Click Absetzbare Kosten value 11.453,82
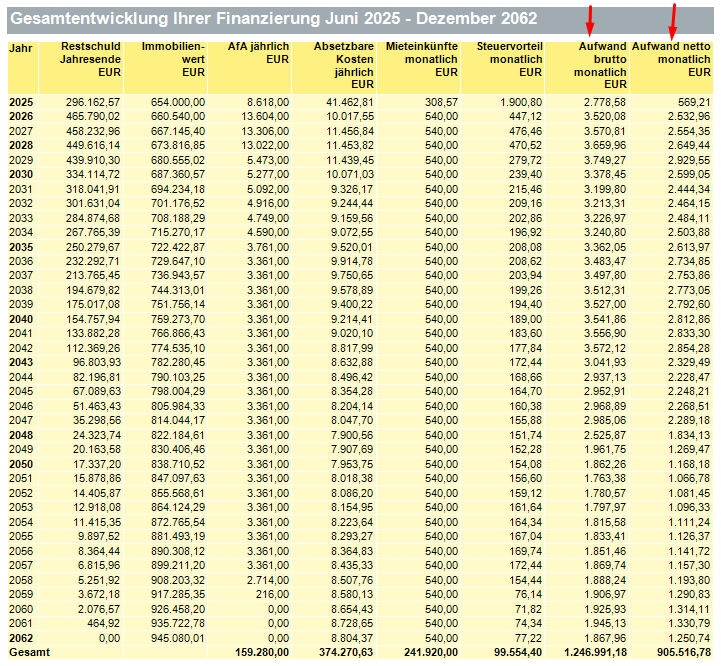This screenshot has height=666, width=721. pyautogui.click(x=350, y=145)
